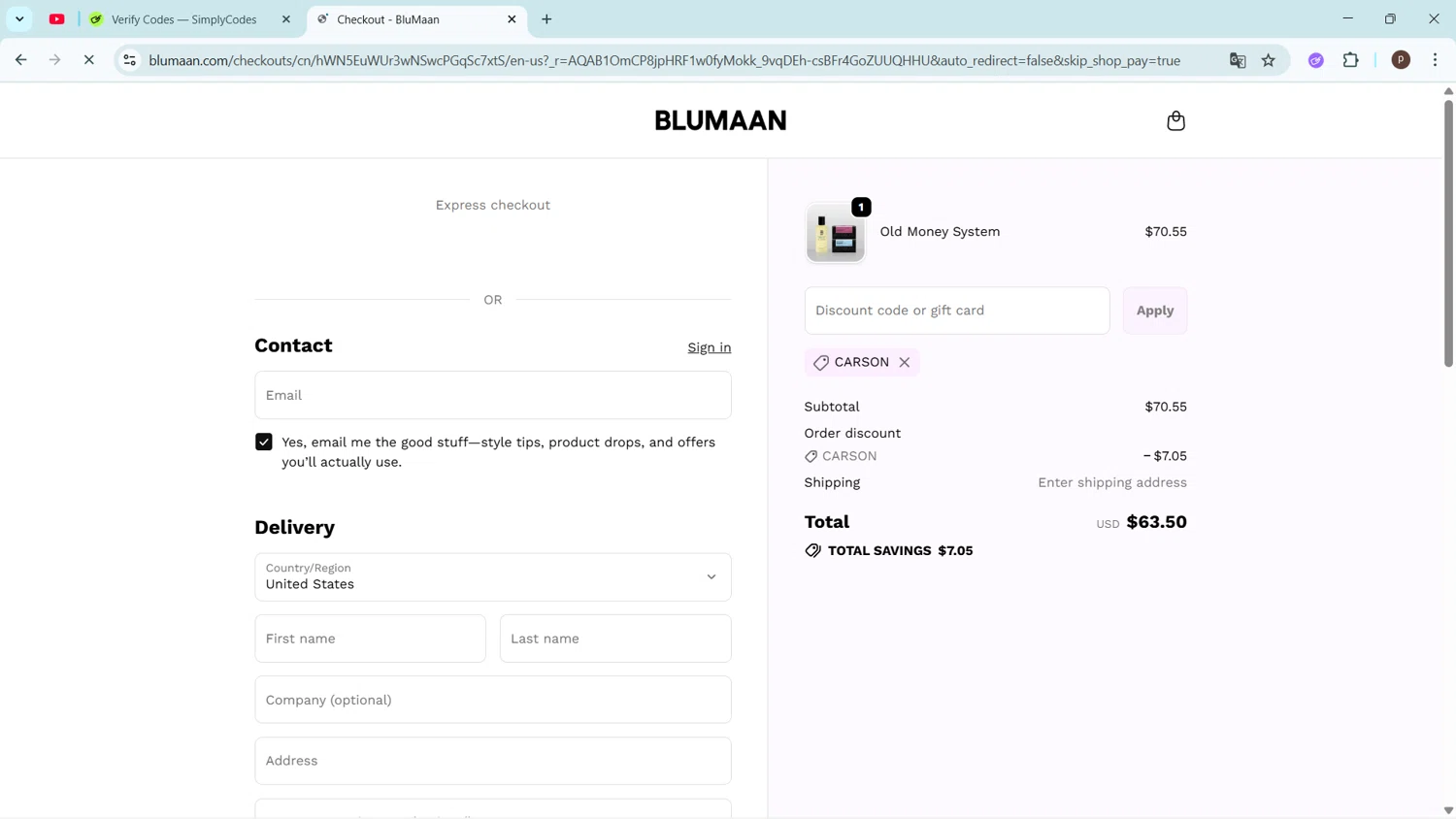This screenshot has width=1456, height=819.
Task: Uncheck the email me the good stuff checkbox
Action: (x=264, y=442)
